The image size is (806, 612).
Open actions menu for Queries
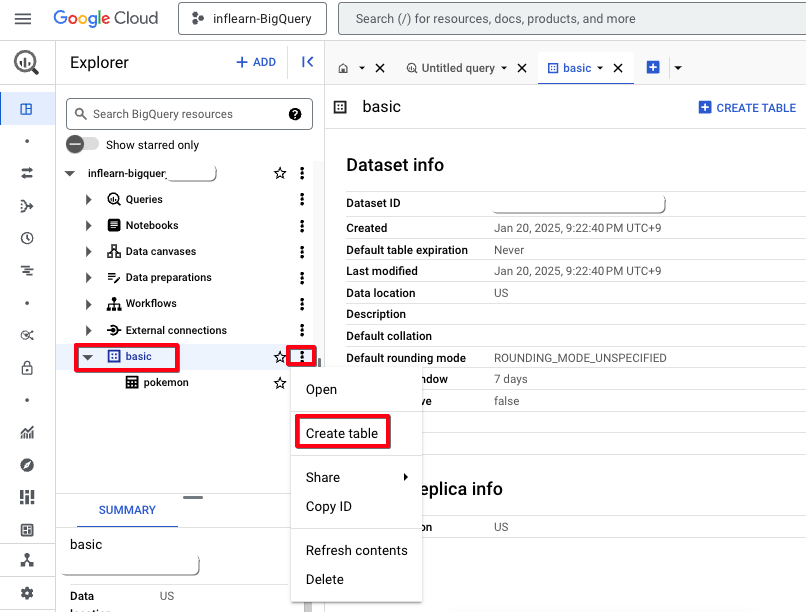[x=302, y=199]
